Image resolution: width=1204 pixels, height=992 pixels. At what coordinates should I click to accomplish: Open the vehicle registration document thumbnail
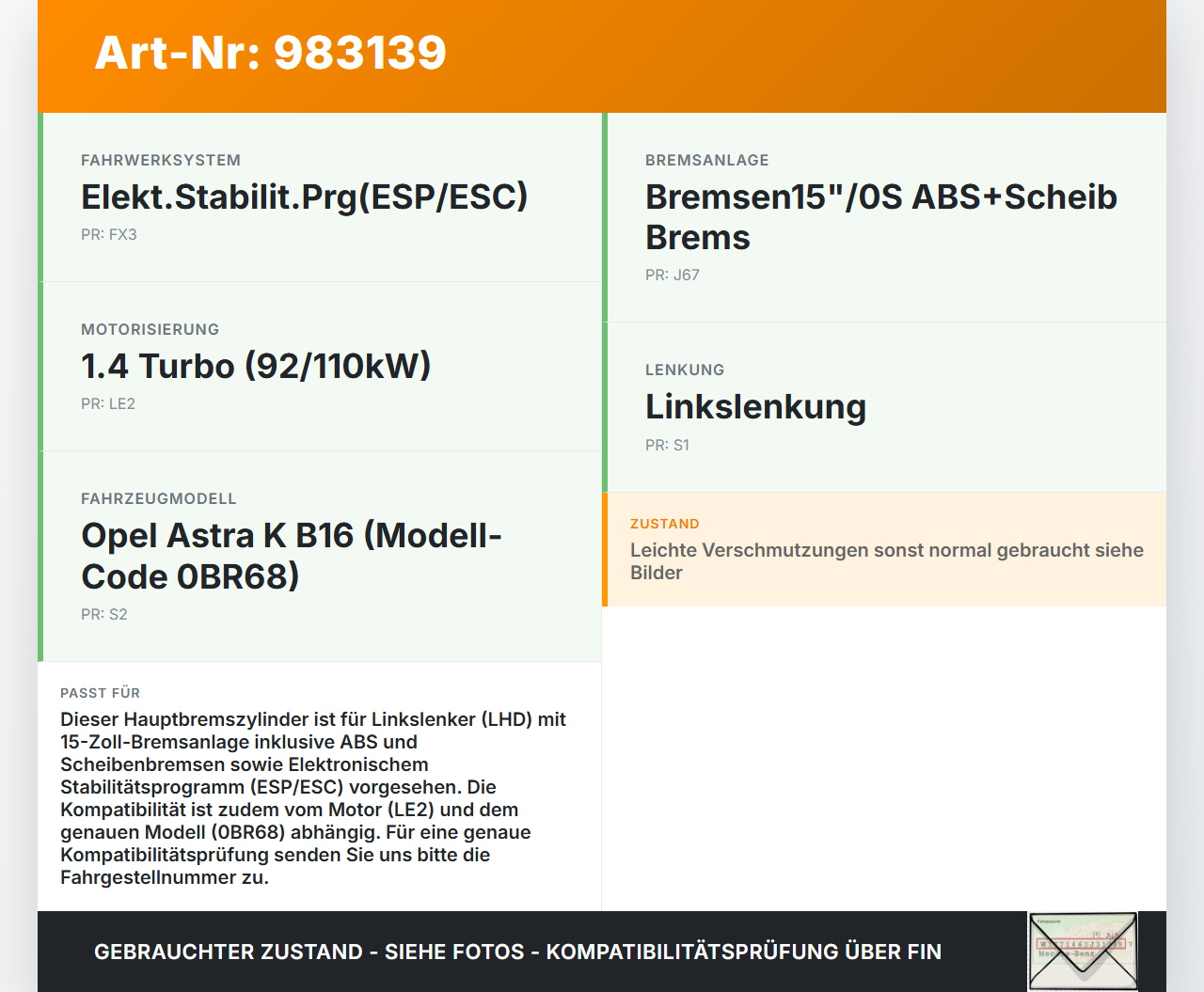[x=1083, y=952]
